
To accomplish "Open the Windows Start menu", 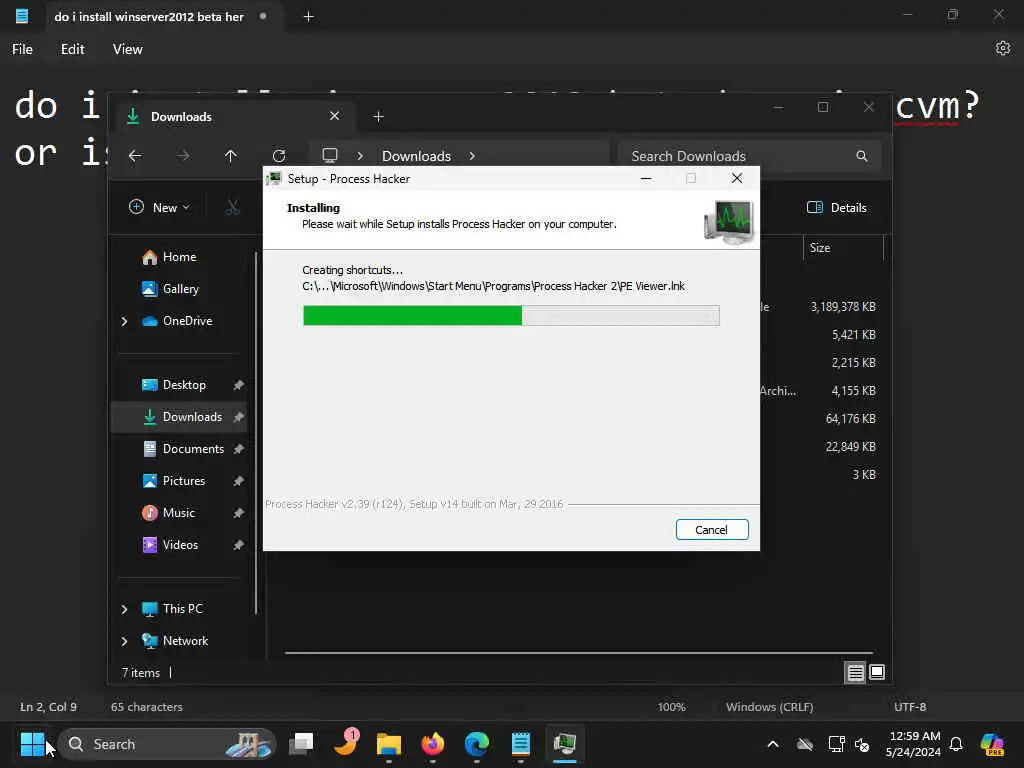I will click(32, 744).
